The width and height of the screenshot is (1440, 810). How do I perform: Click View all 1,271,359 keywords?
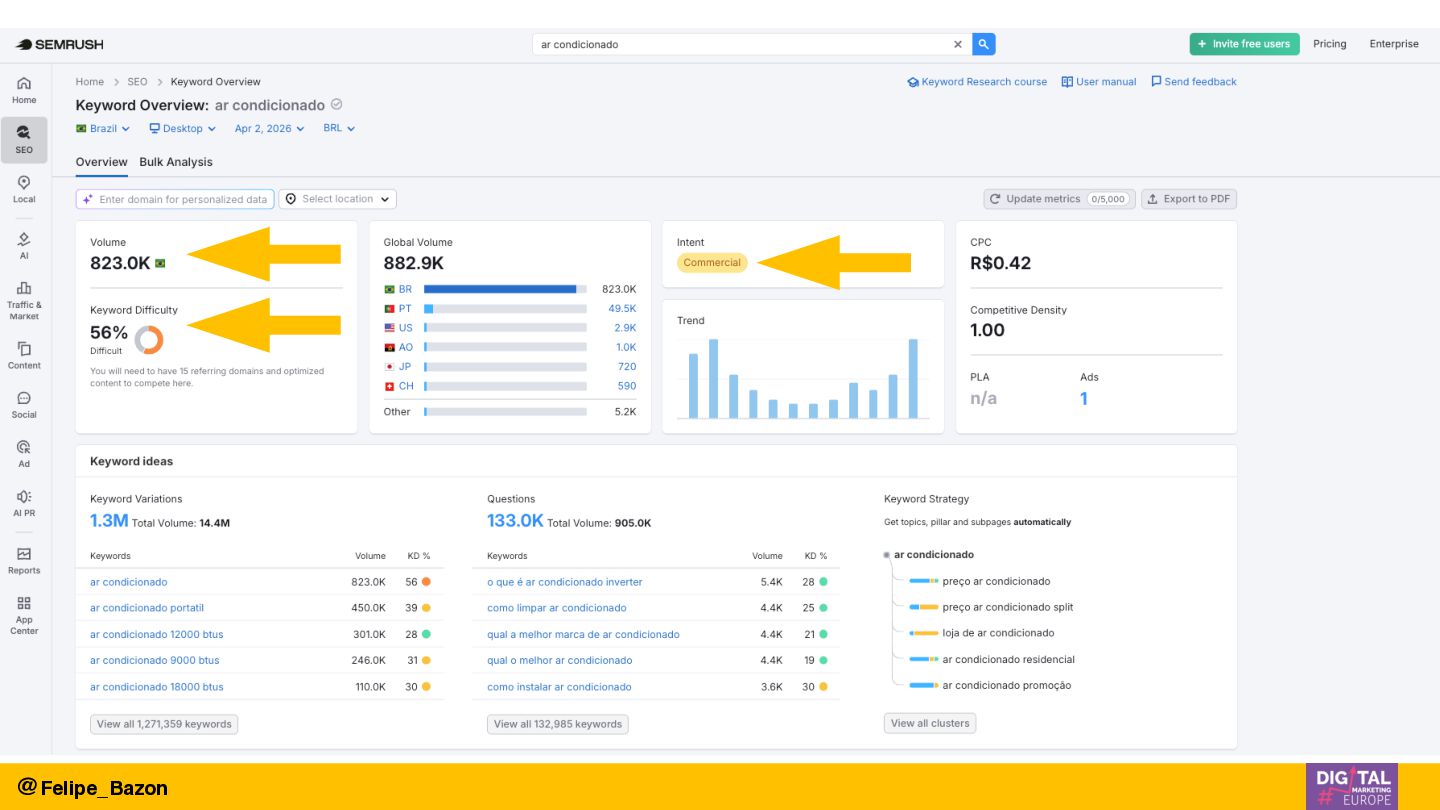[164, 724]
